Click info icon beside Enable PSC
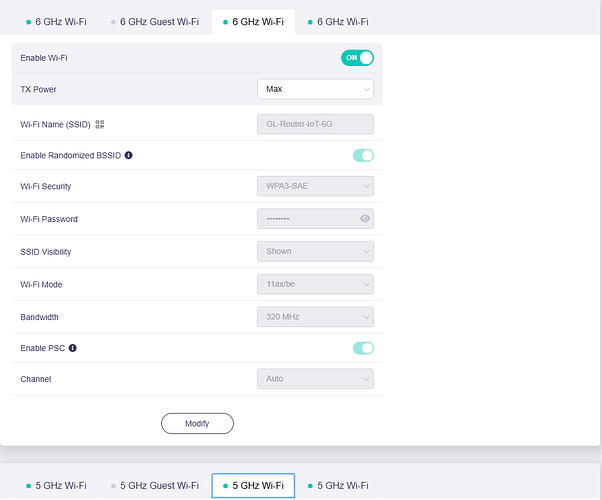Viewport: 602px width, 500px height. click(x=72, y=348)
